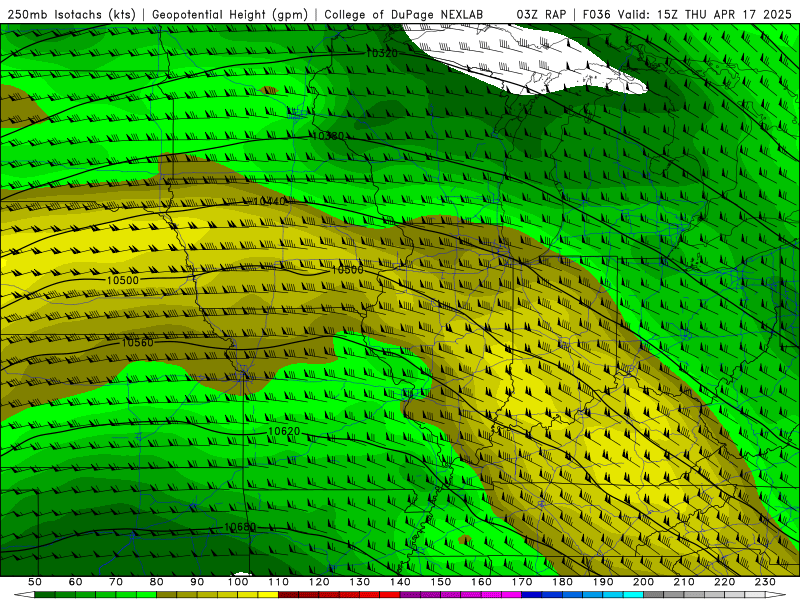
Task: Click the '170' value on the color scale
Action: pos(522,582)
